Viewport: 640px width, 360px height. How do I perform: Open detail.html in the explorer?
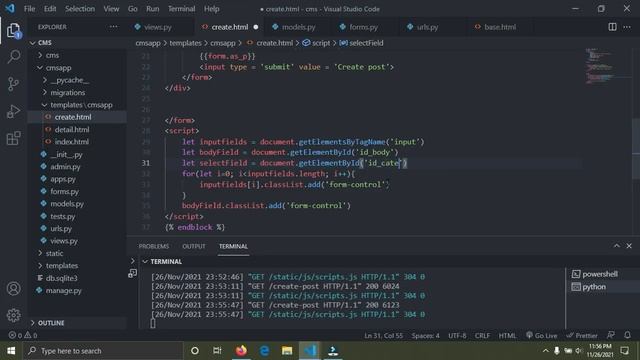pyautogui.click(x=72, y=129)
